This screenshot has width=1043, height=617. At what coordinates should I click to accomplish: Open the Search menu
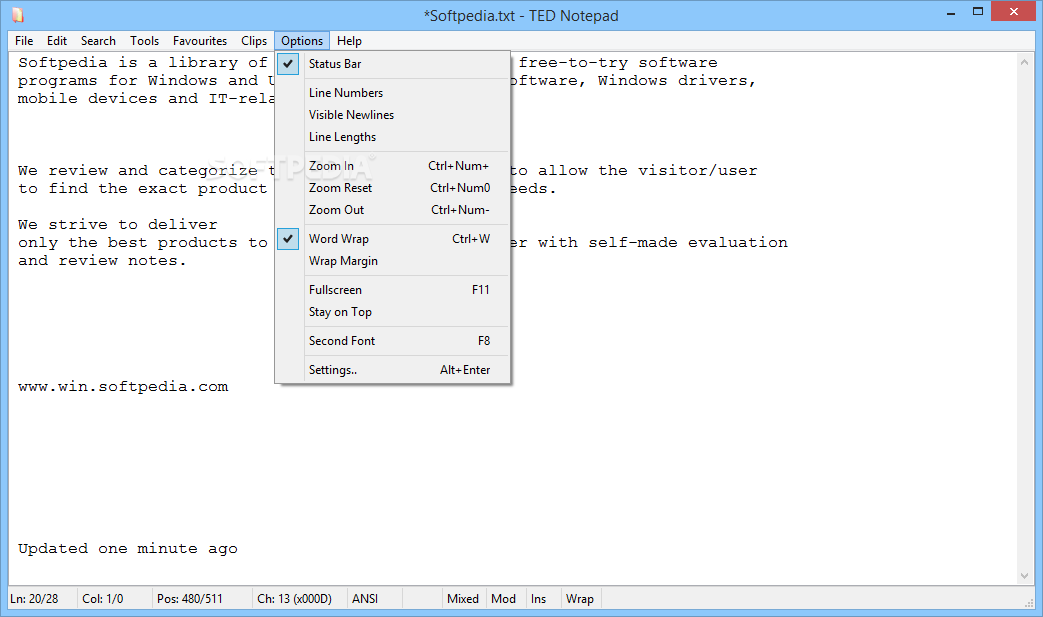tap(98, 41)
